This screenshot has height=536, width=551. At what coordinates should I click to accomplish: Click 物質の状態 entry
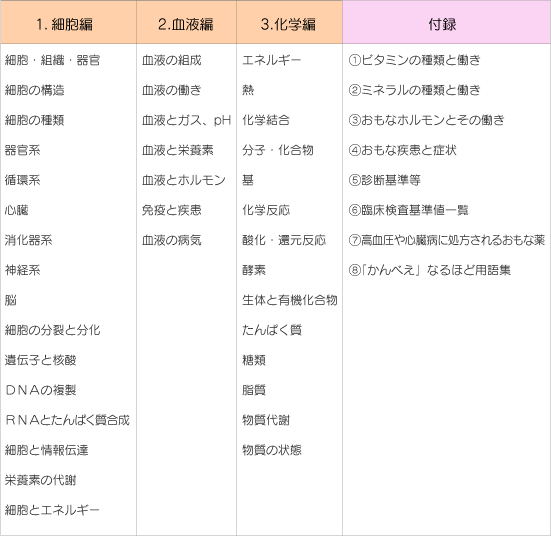pos(272,450)
